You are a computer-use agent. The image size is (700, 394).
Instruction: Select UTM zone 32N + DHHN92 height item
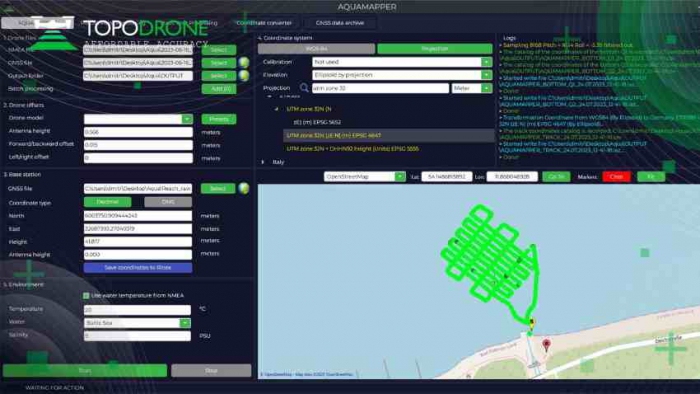pos(353,149)
